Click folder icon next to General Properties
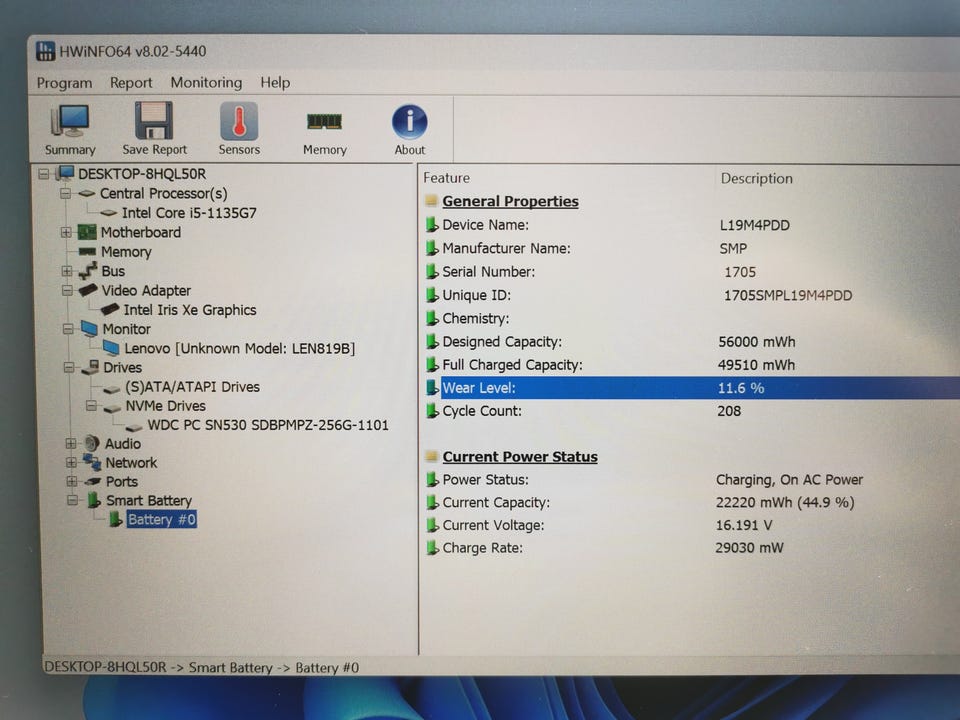 [431, 201]
